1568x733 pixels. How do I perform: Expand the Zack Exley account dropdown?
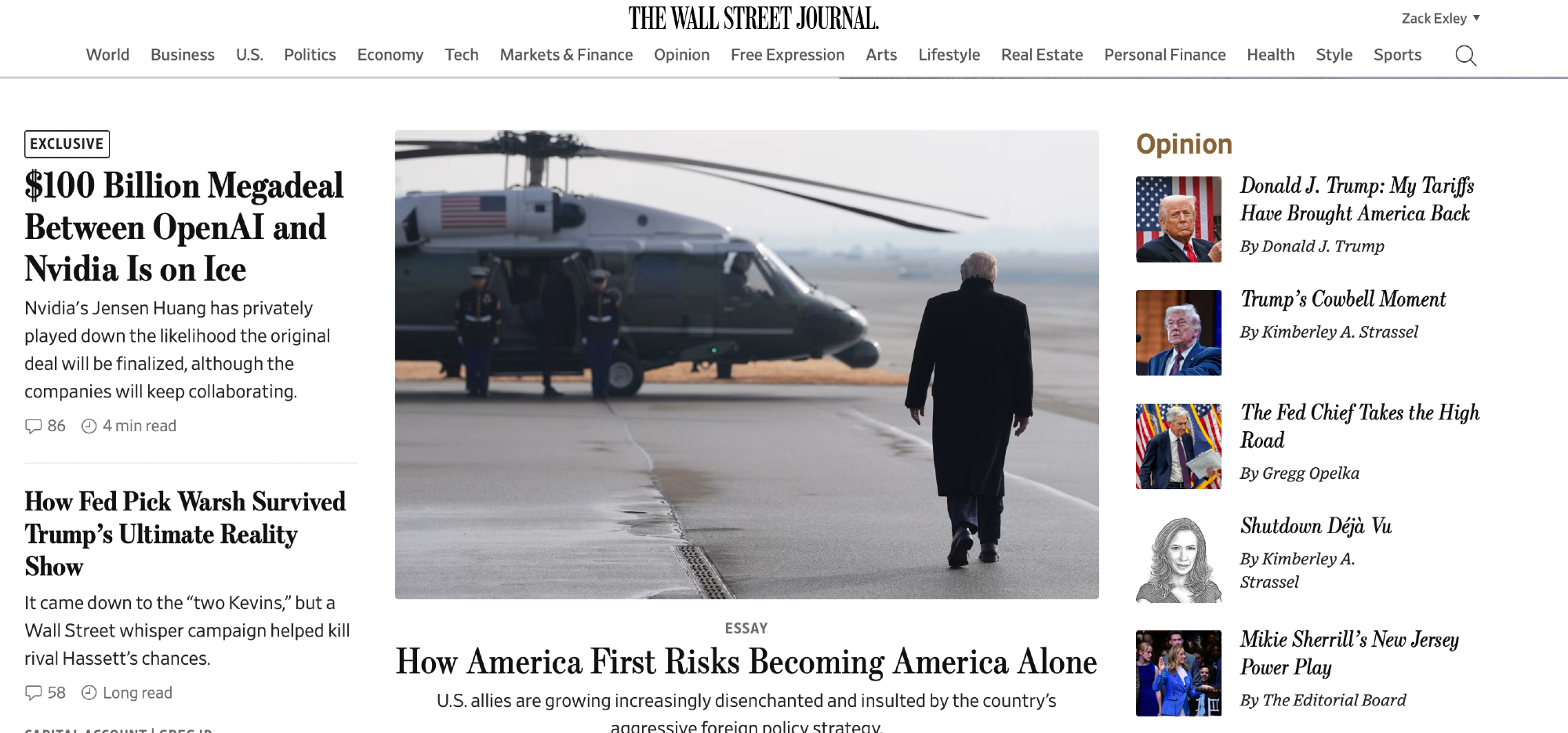(x=1440, y=18)
